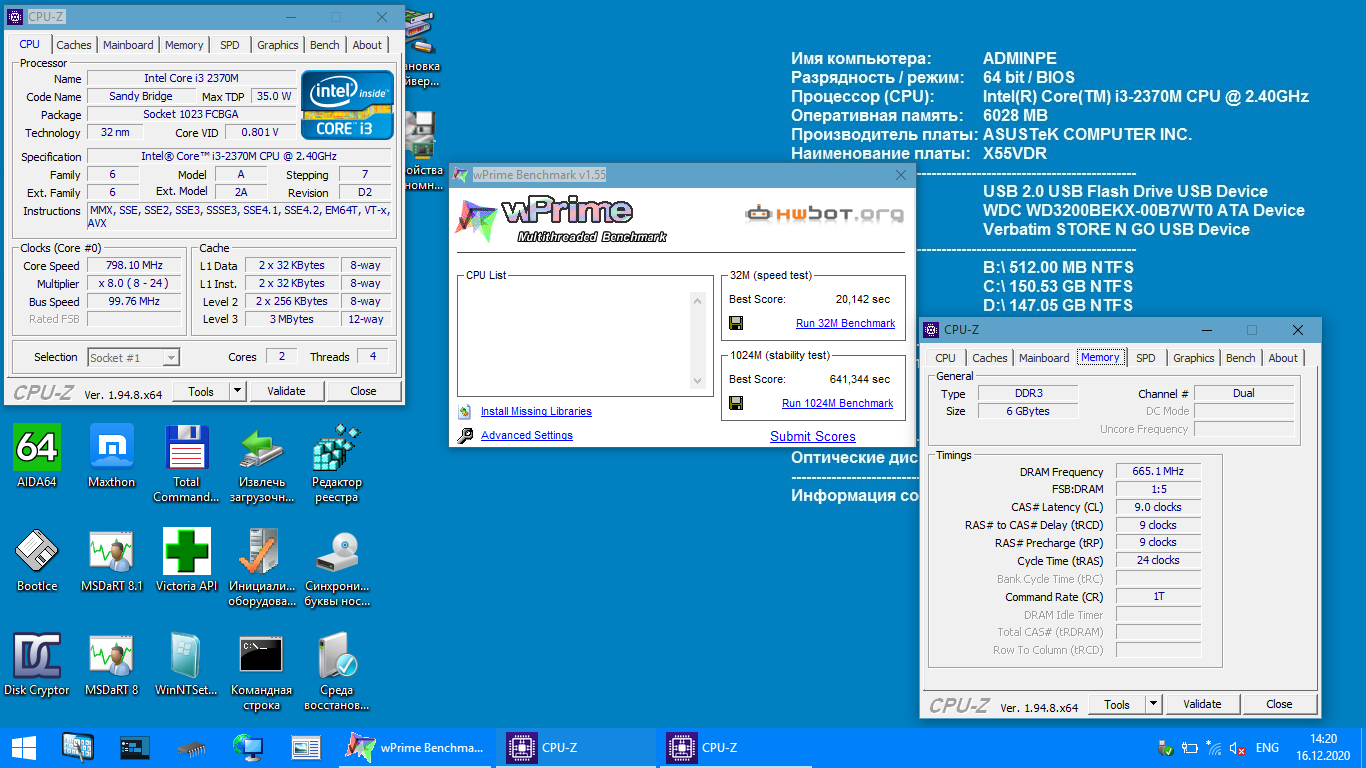
Task: Open SPD tab in Memory window
Action: pos(1146,358)
